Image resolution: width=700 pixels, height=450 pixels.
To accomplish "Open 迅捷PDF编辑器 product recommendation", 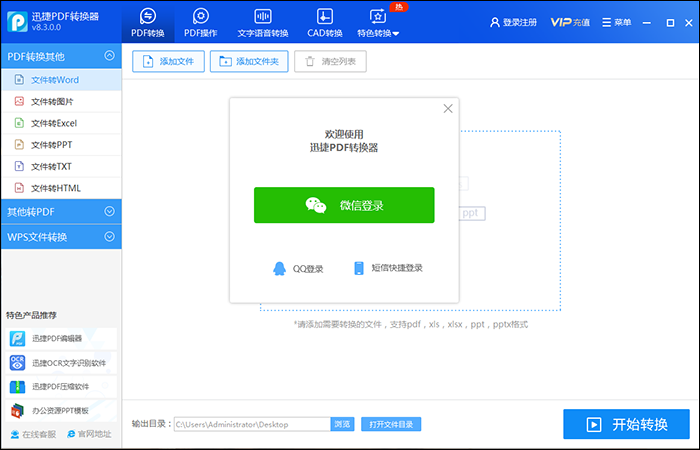I will coord(61,338).
